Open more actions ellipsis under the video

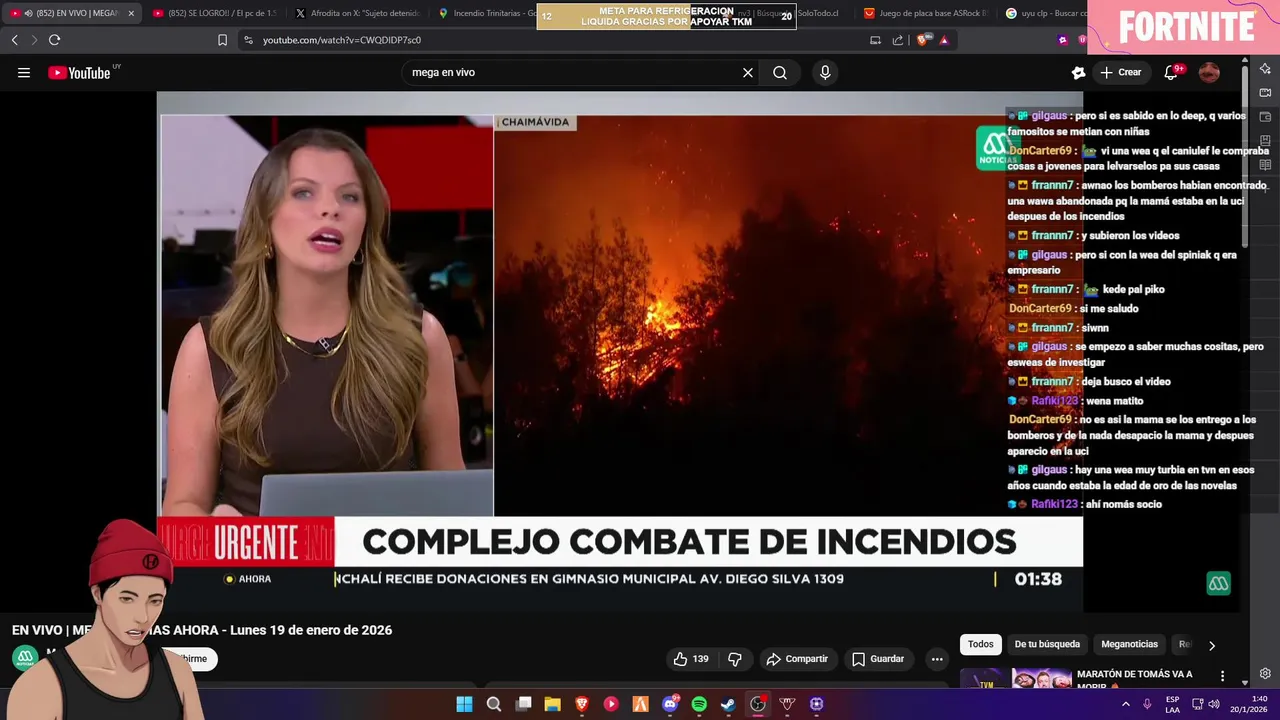click(937, 659)
